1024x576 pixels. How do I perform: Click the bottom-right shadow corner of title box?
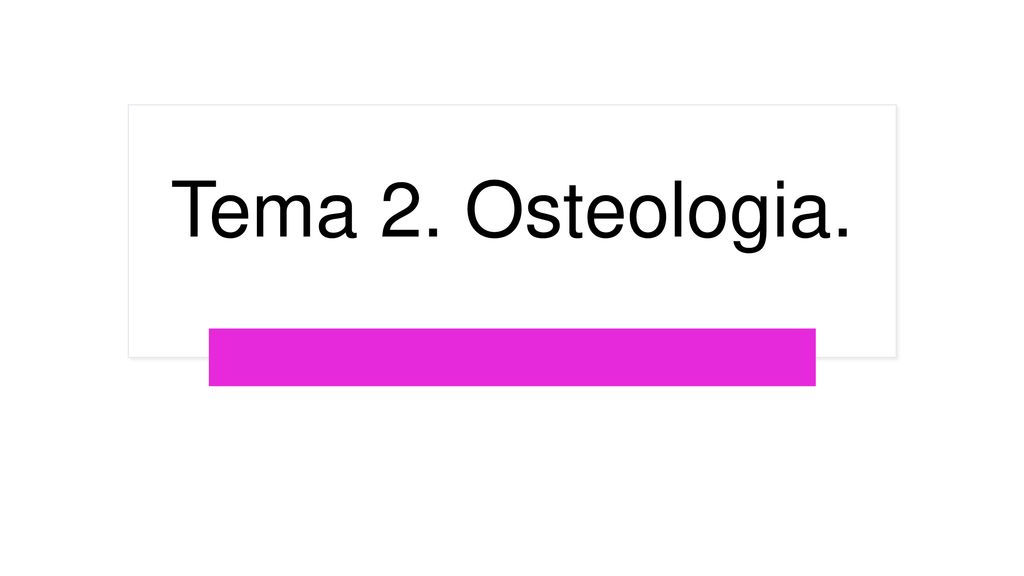click(x=896, y=357)
